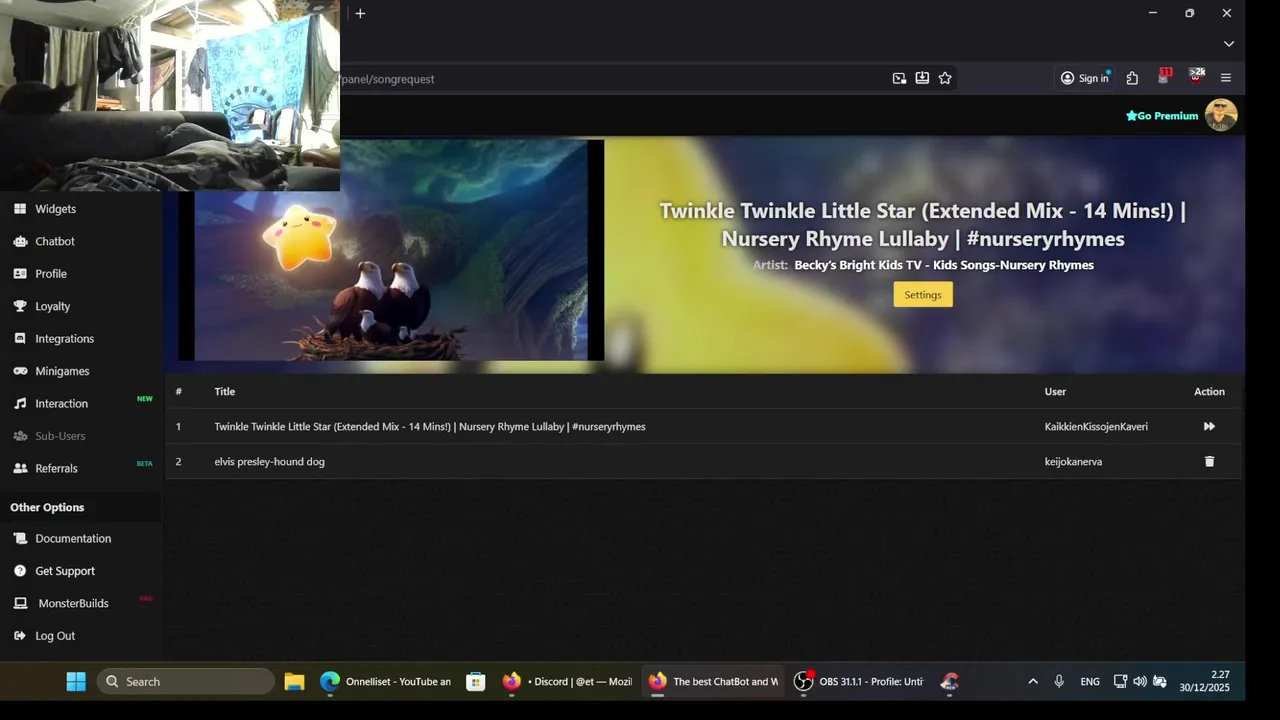Click the microphone tray icon
Screen dimensions: 1280x720
click(x=1059, y=681)
